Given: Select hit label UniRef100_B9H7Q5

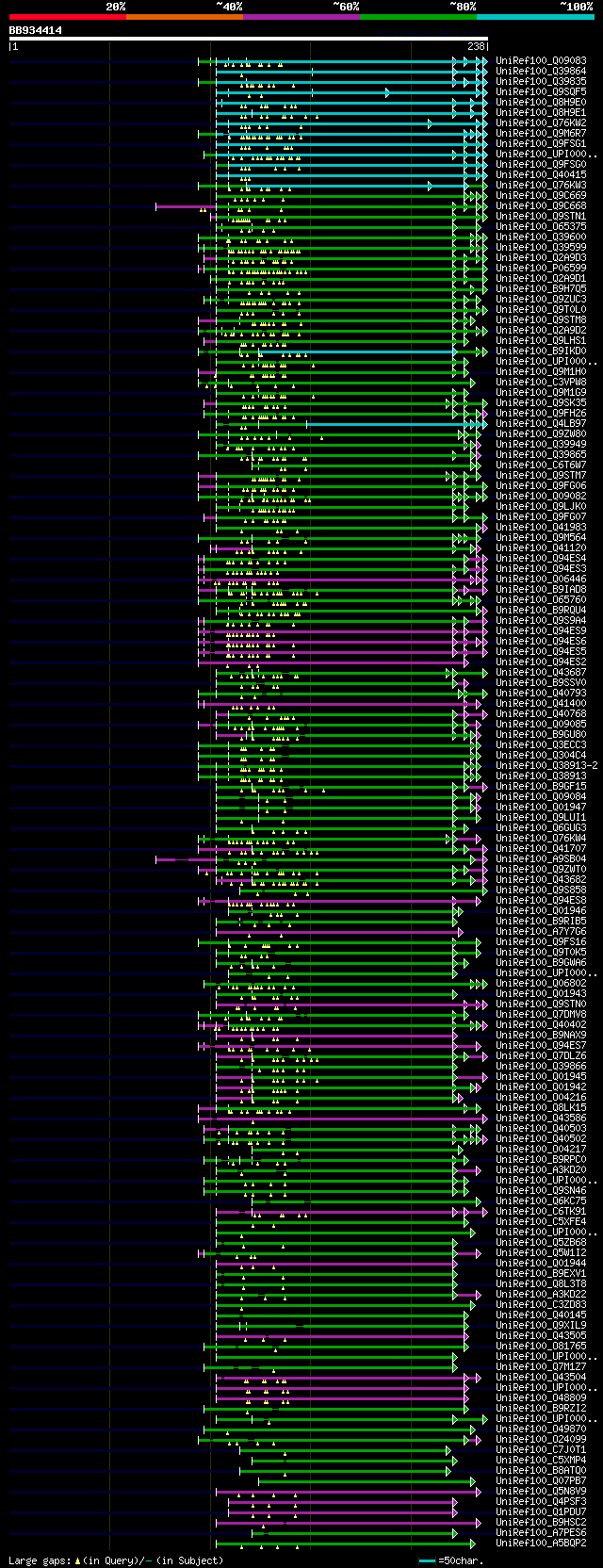Looking at the screenshot, I should (x=541, y=288).
